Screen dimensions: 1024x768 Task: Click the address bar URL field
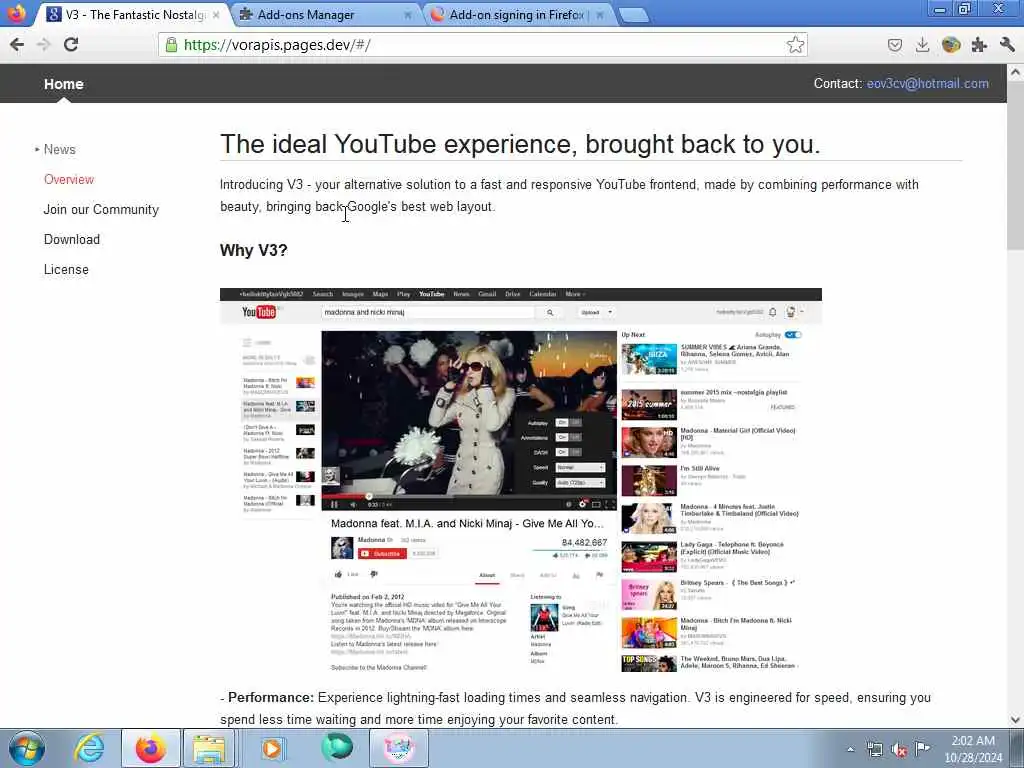(483, 44)
